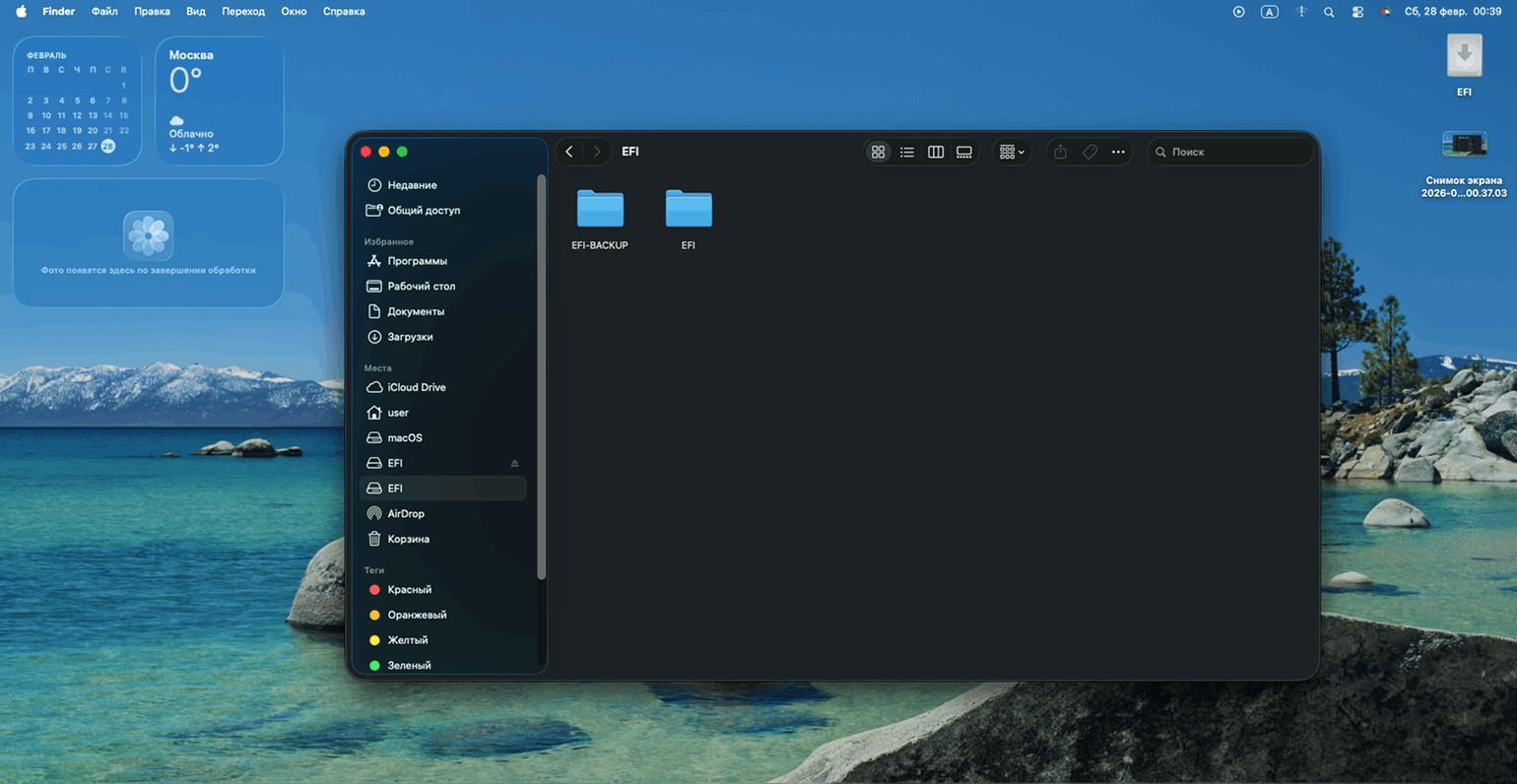Click the tag toolbar icon
1517x784 pixels.
(1089, 152)
